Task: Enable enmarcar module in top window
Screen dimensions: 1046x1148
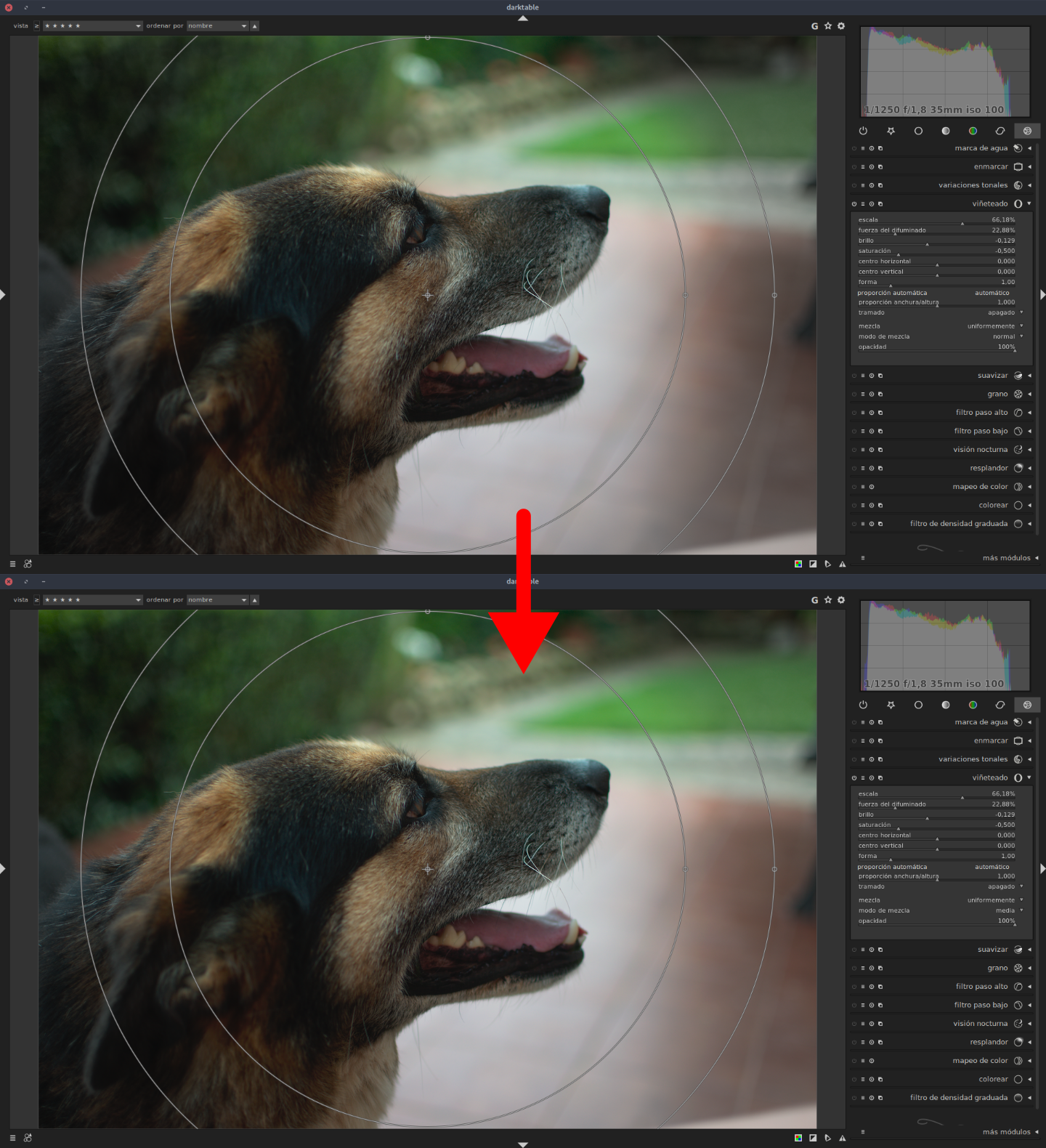Action: [x=854, y=167]
